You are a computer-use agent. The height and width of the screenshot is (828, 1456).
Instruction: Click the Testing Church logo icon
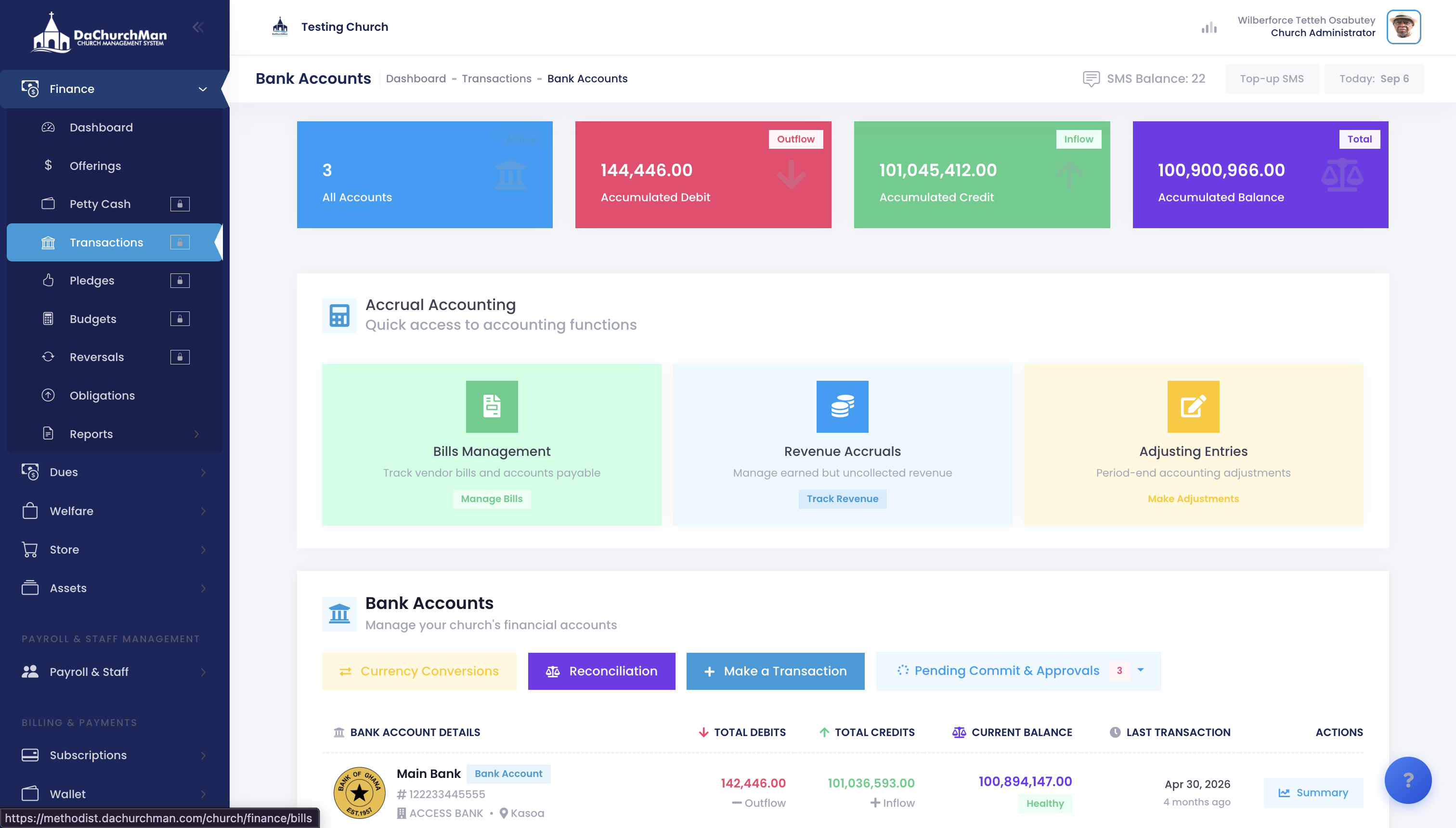pos(280,27)
